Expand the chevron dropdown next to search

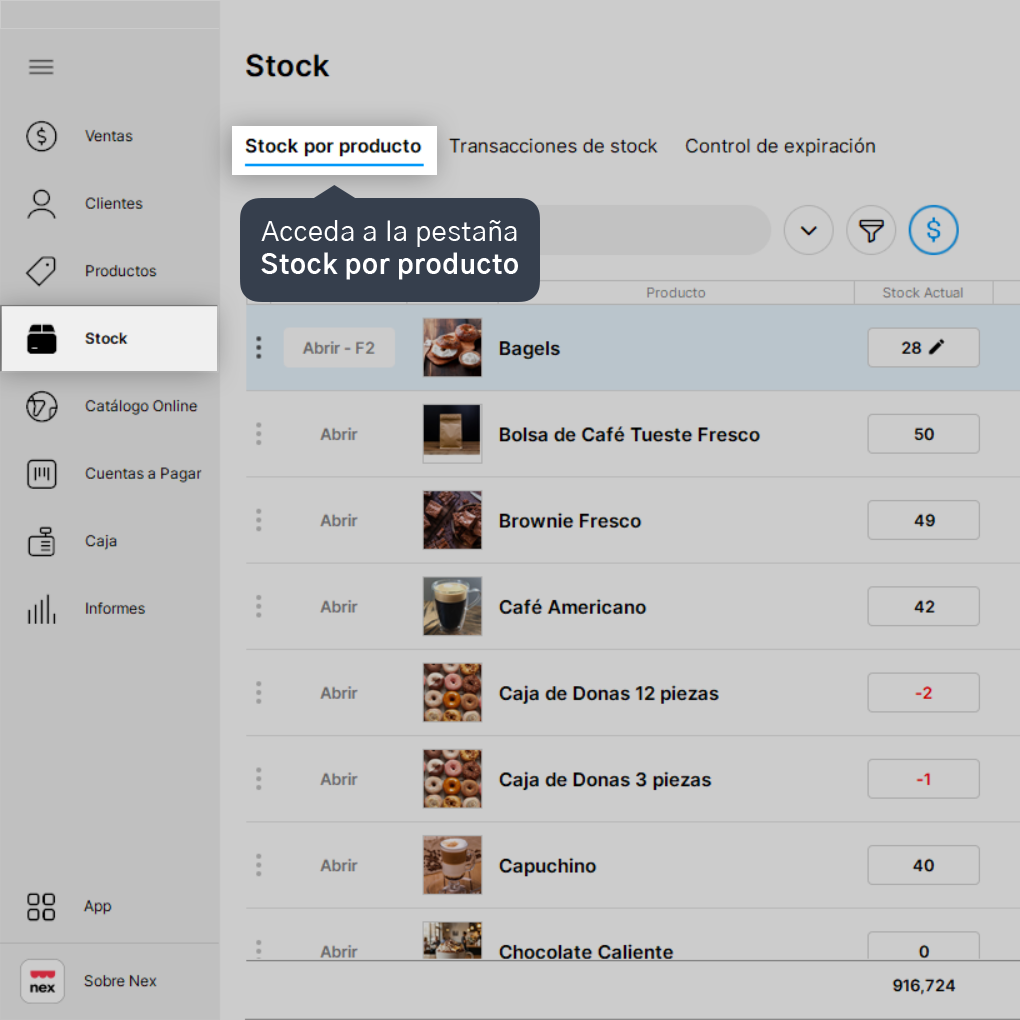[808, 230]
